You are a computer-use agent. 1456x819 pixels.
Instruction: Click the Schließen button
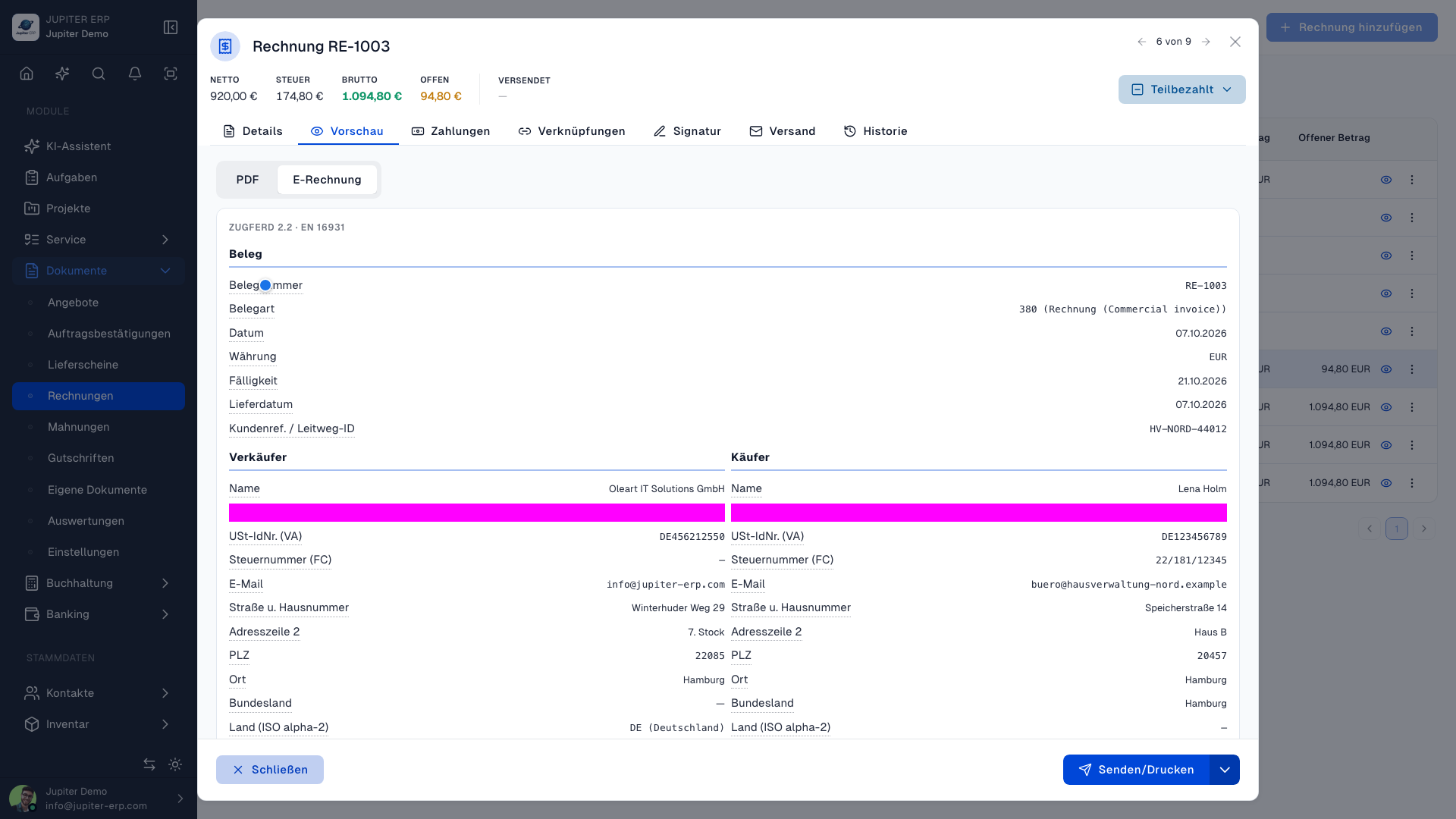pos(270,770)
